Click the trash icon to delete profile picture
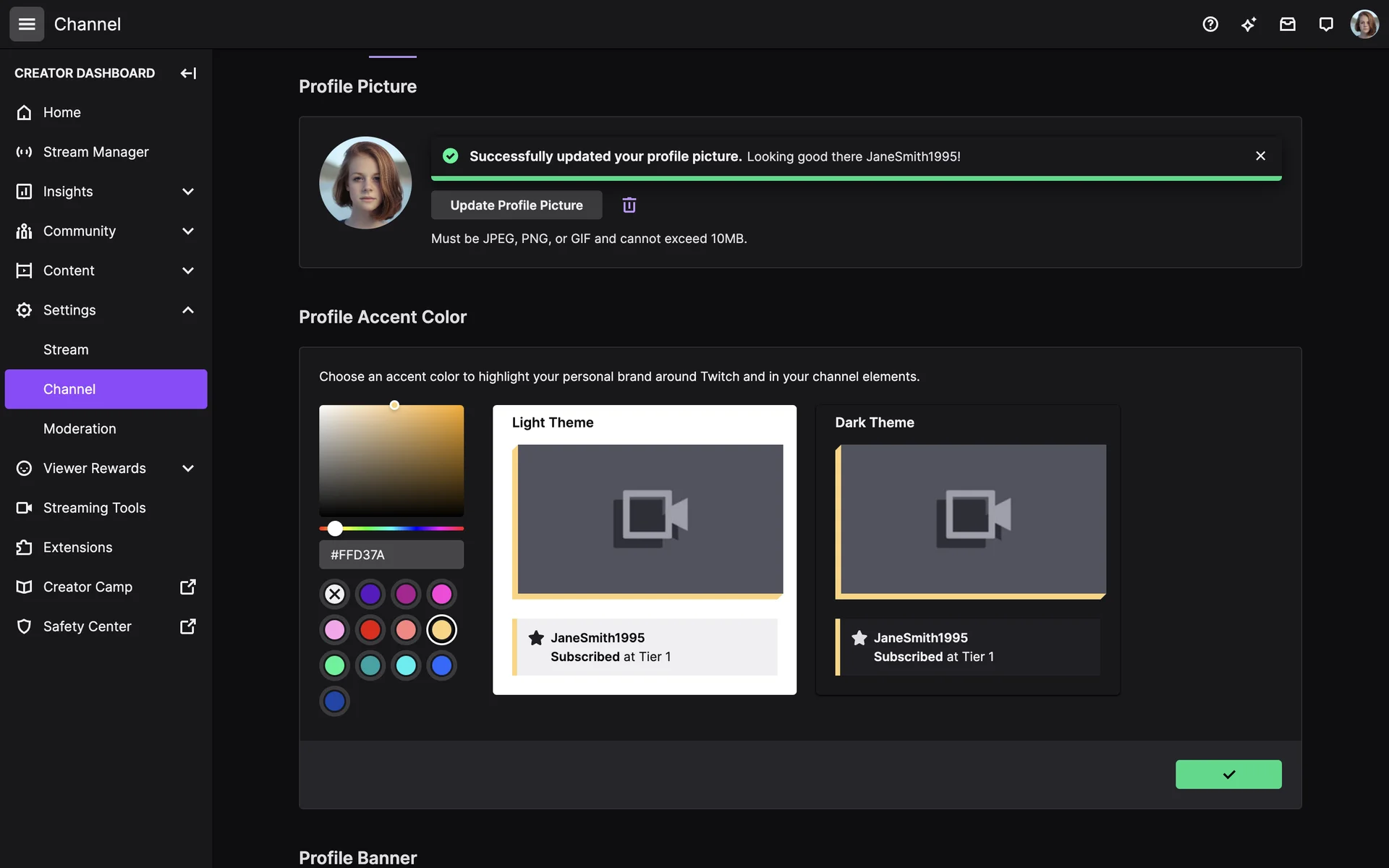This screenshot has height=868, width=1389. [x=629, y=205]
